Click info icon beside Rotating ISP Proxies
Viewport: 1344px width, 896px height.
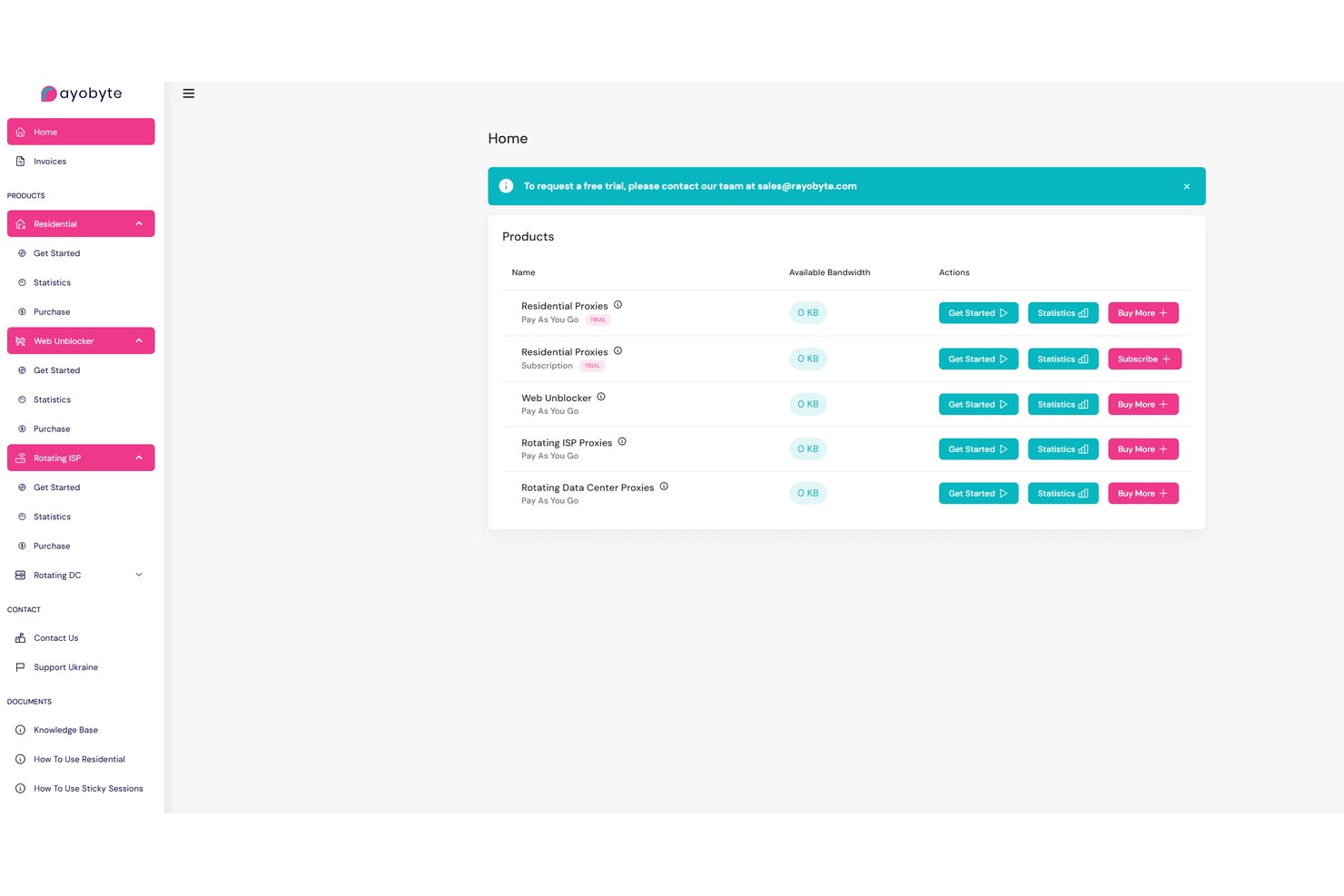pos(622,442)
